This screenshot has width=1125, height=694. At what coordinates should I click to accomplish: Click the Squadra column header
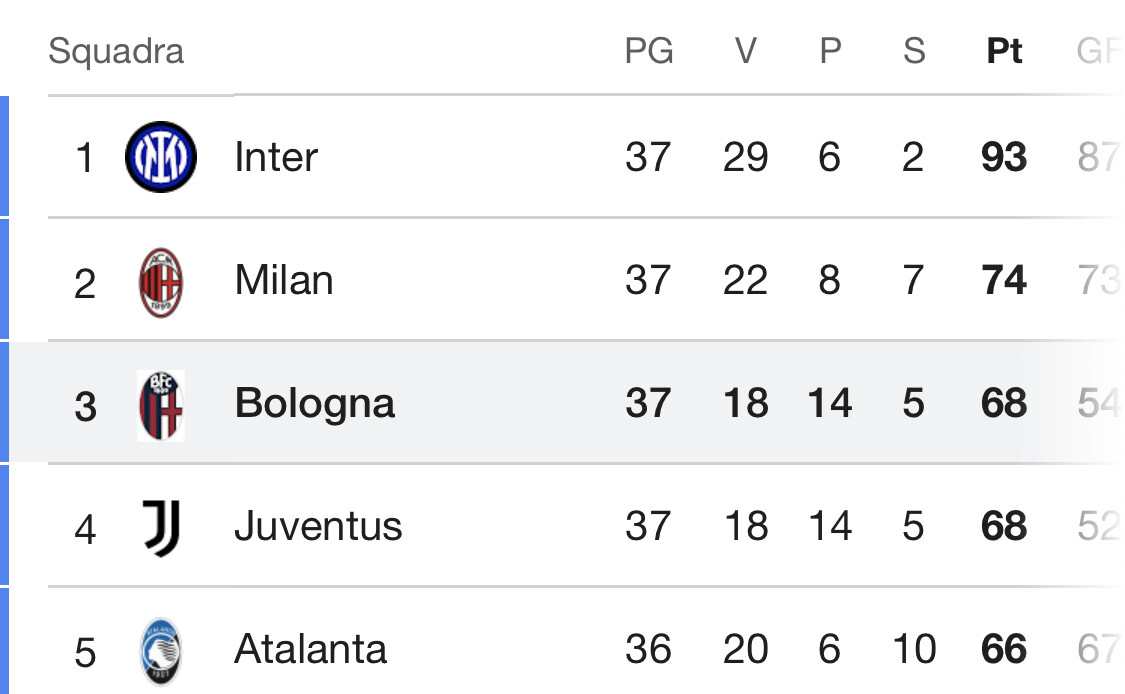coord(116,51)
